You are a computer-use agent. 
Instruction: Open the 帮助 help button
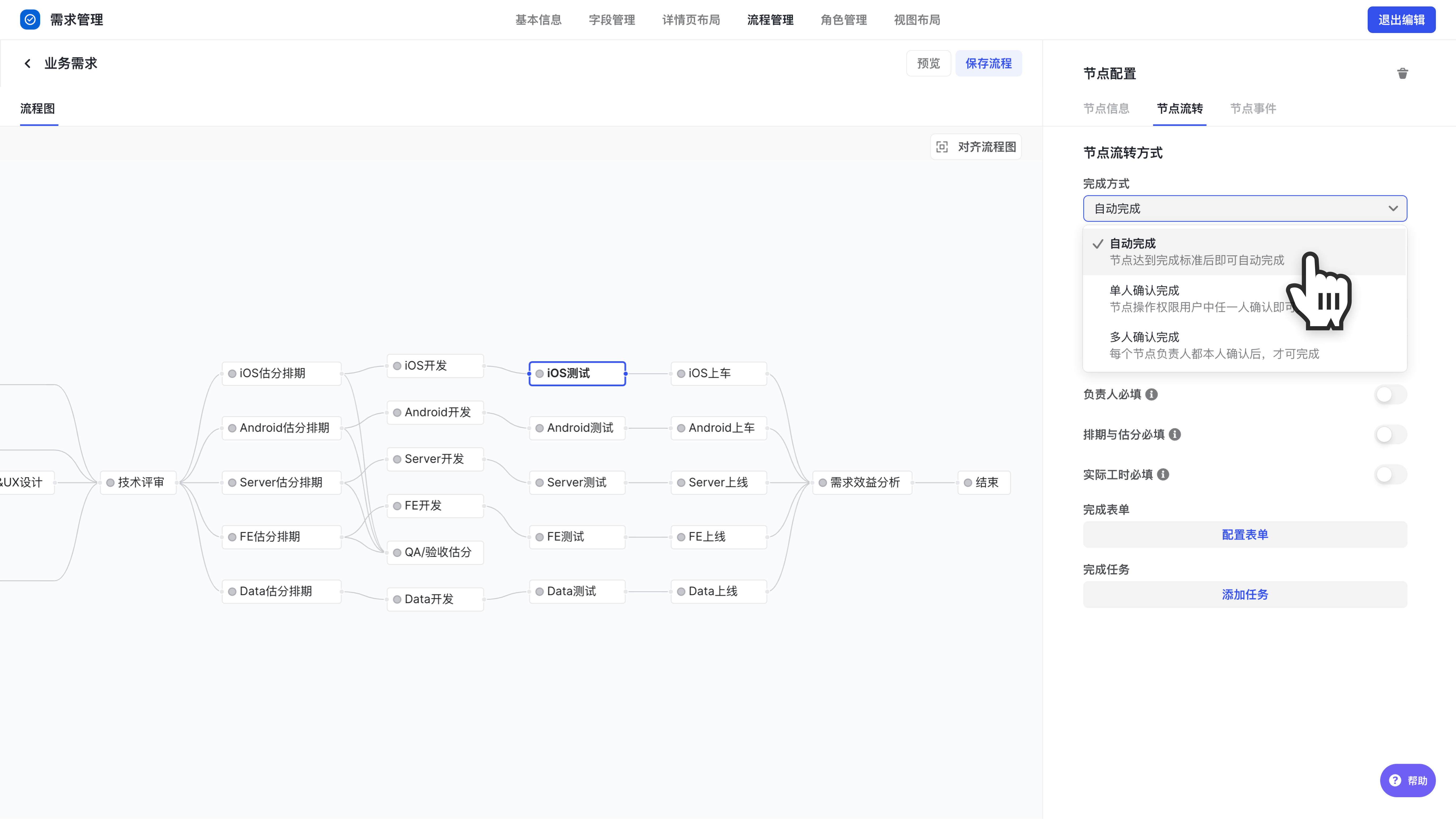[1407, 780]
